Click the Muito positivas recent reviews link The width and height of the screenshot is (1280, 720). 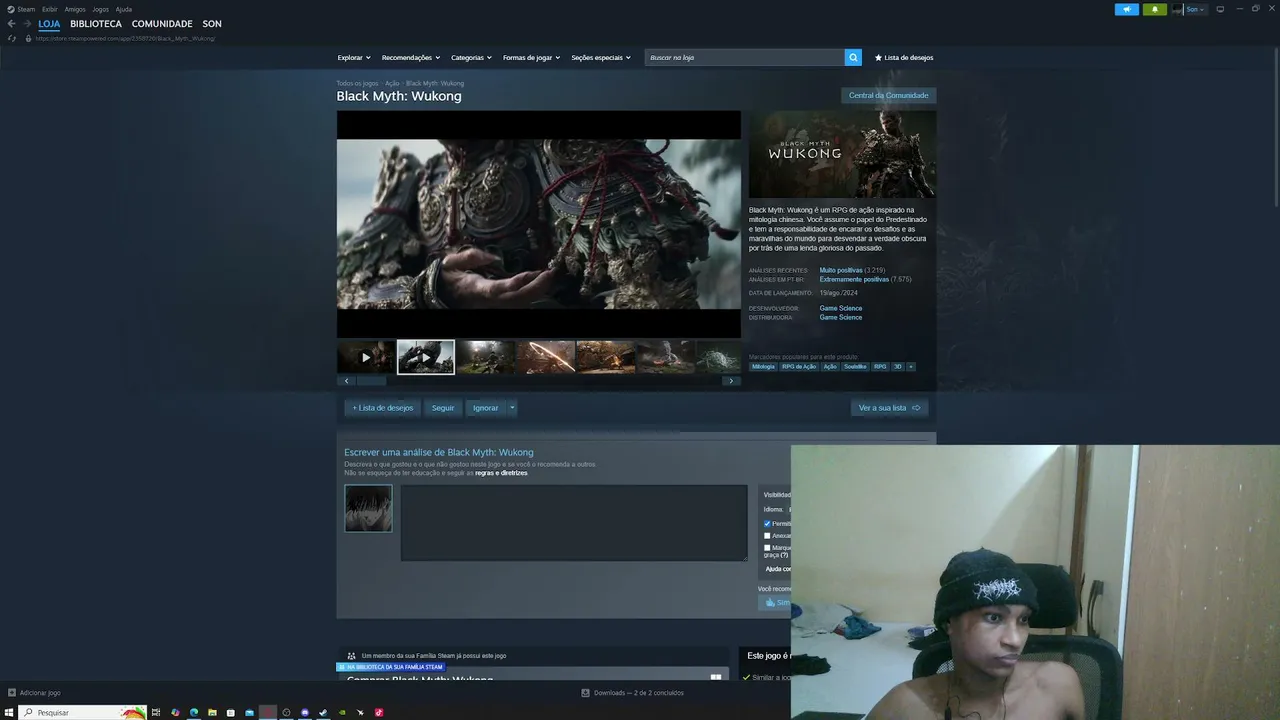pos(841,270)
